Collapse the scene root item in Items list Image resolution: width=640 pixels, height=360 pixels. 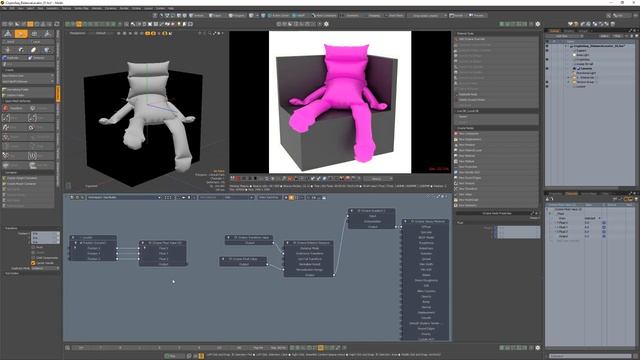[x=565, y=46]
